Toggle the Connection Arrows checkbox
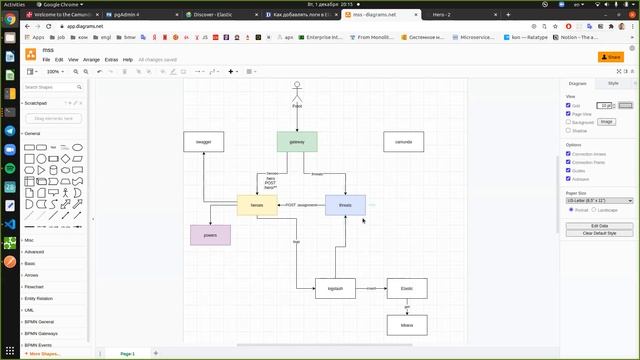The height and width of the screenshot is (360, 640). pos(568,153)
